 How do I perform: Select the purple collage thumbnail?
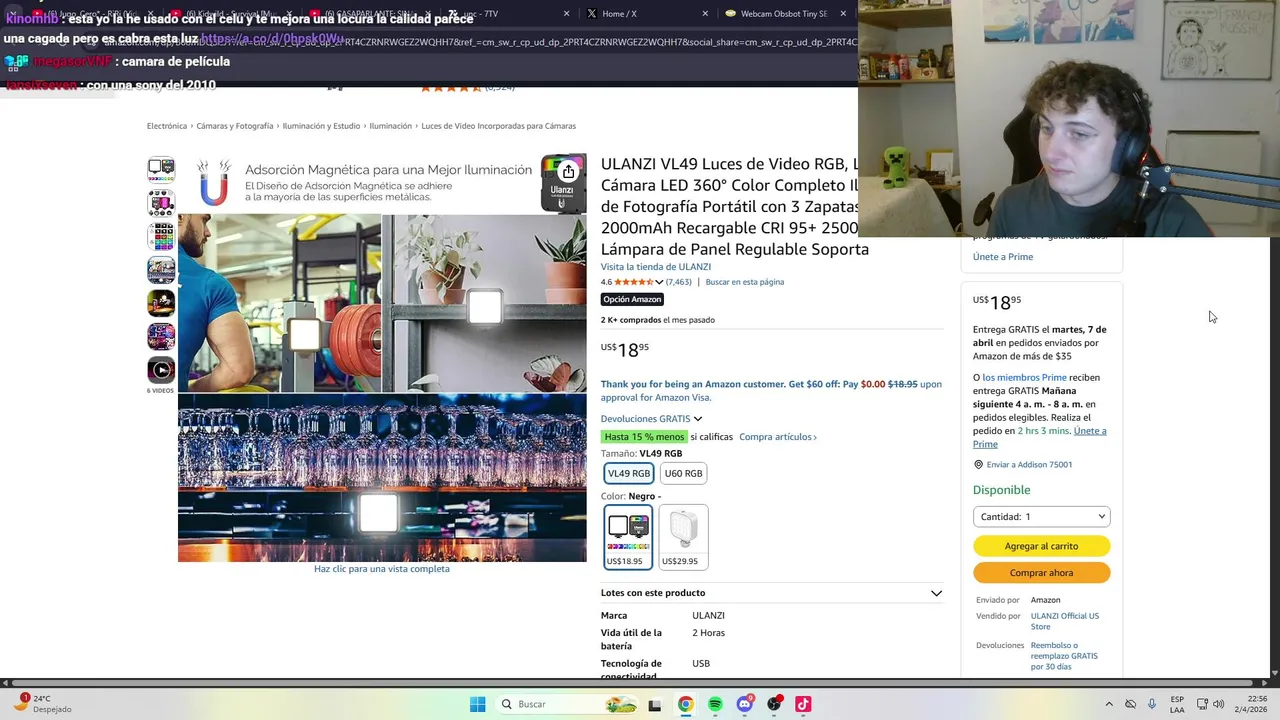[x=161, y=336]
